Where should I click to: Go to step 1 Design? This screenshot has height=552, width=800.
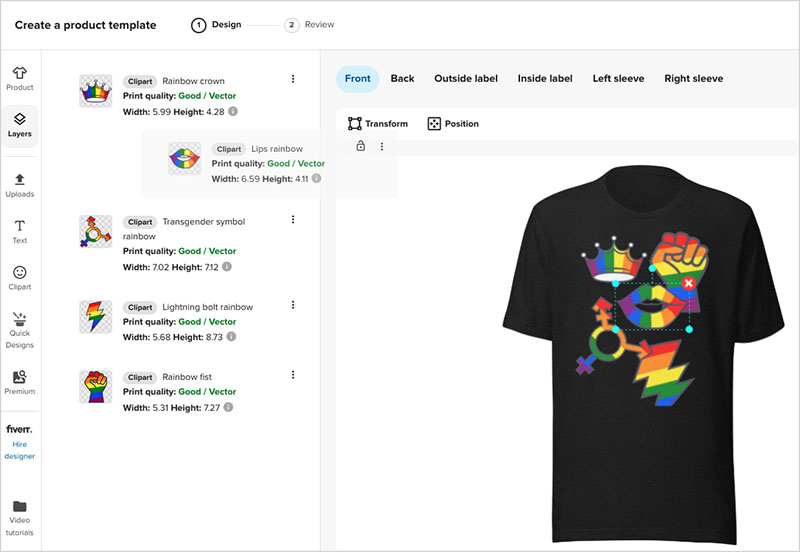216,24
